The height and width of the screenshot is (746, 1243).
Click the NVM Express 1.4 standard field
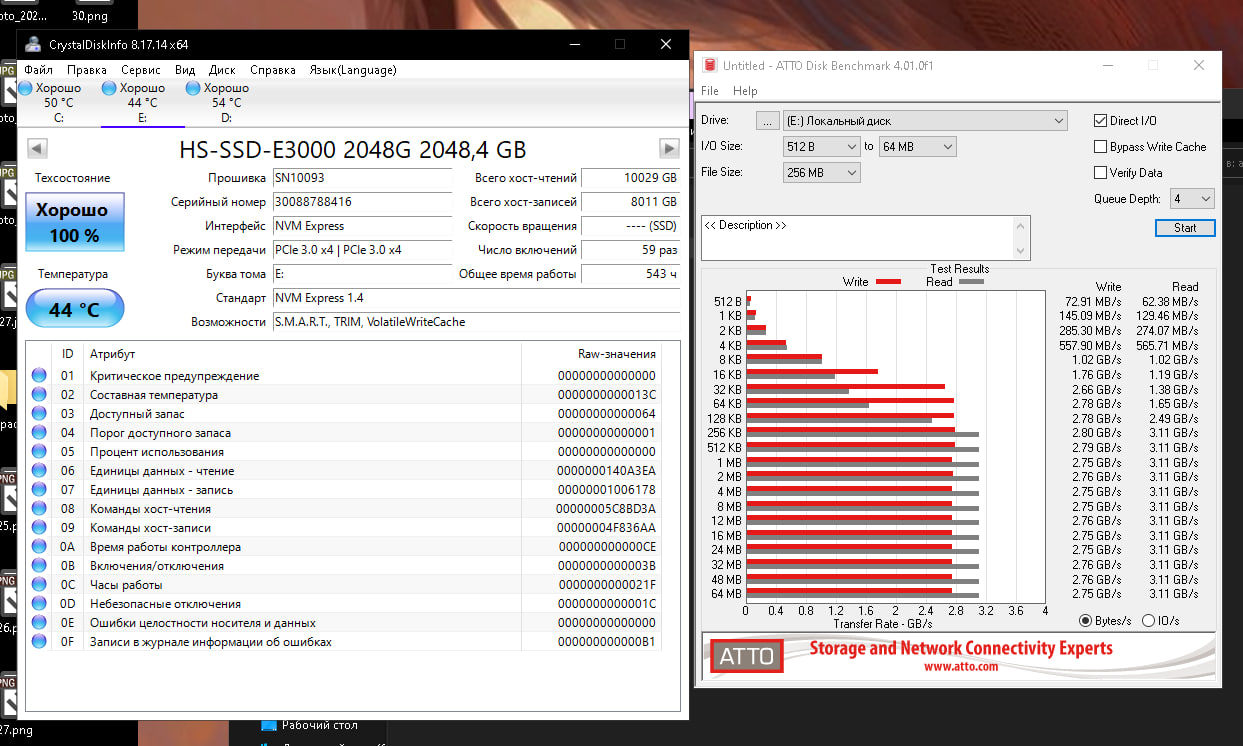click(x=476, y=298)
